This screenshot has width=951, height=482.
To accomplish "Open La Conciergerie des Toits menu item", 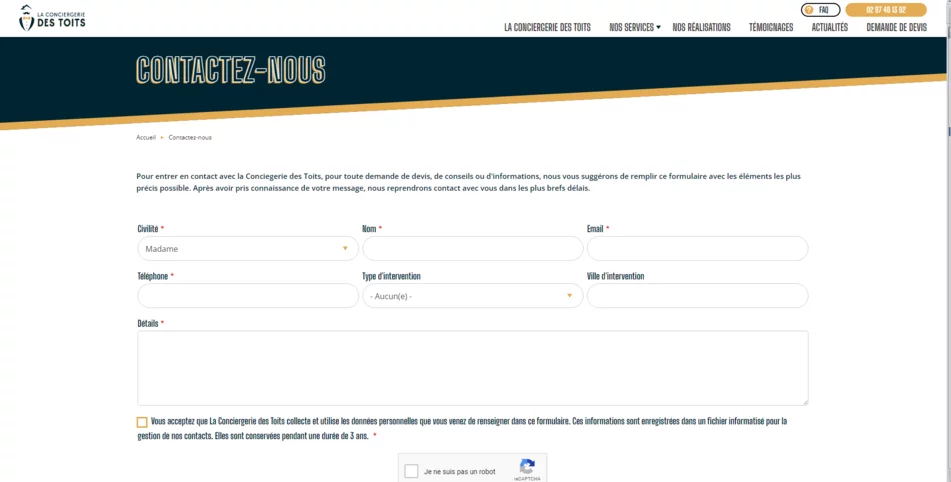I will [x=547, y=28].
